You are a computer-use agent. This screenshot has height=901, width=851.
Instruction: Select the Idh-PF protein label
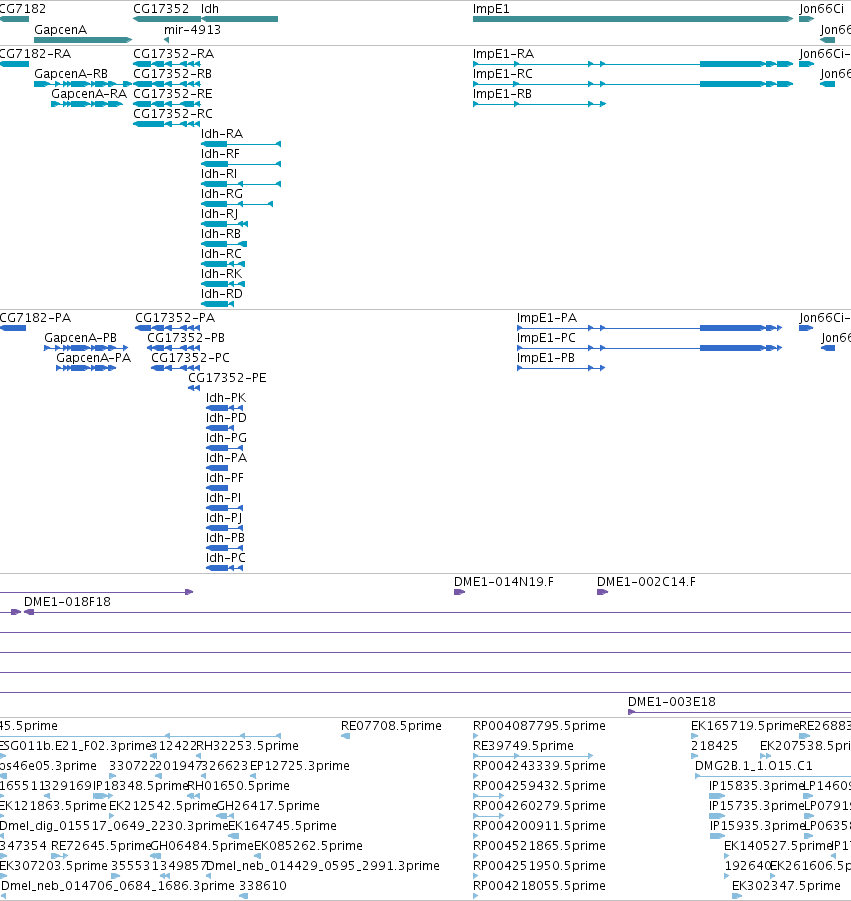[x=225, y=478]
